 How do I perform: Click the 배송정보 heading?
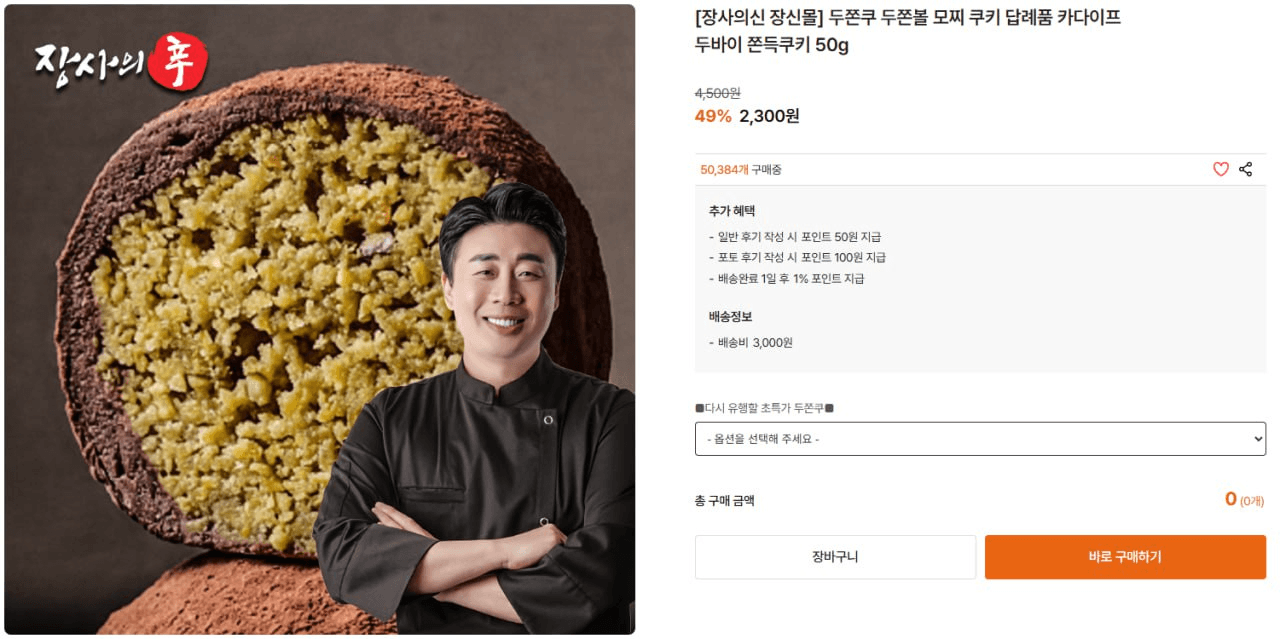730,317
